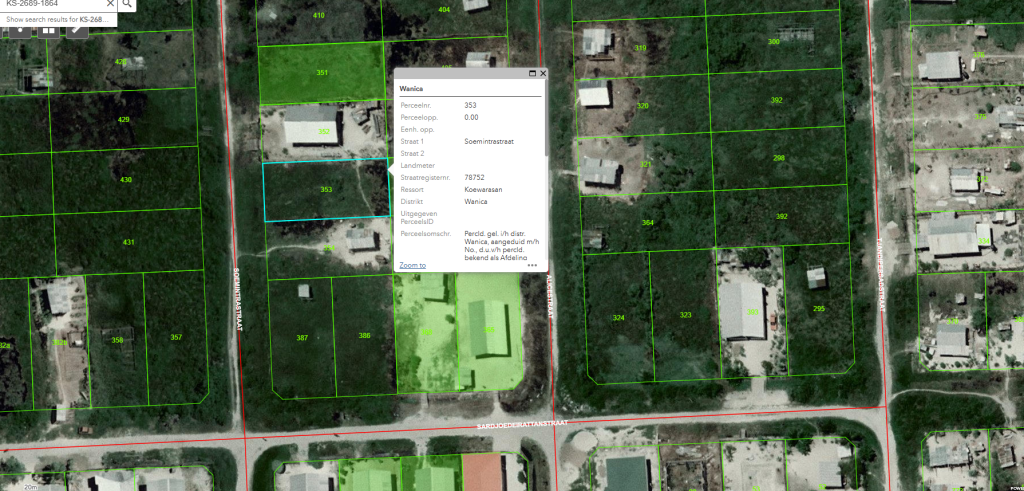Open the basemap gallery four-squares tool
Viewport: 1024px width, 491px height.
[x=48, y=29]
